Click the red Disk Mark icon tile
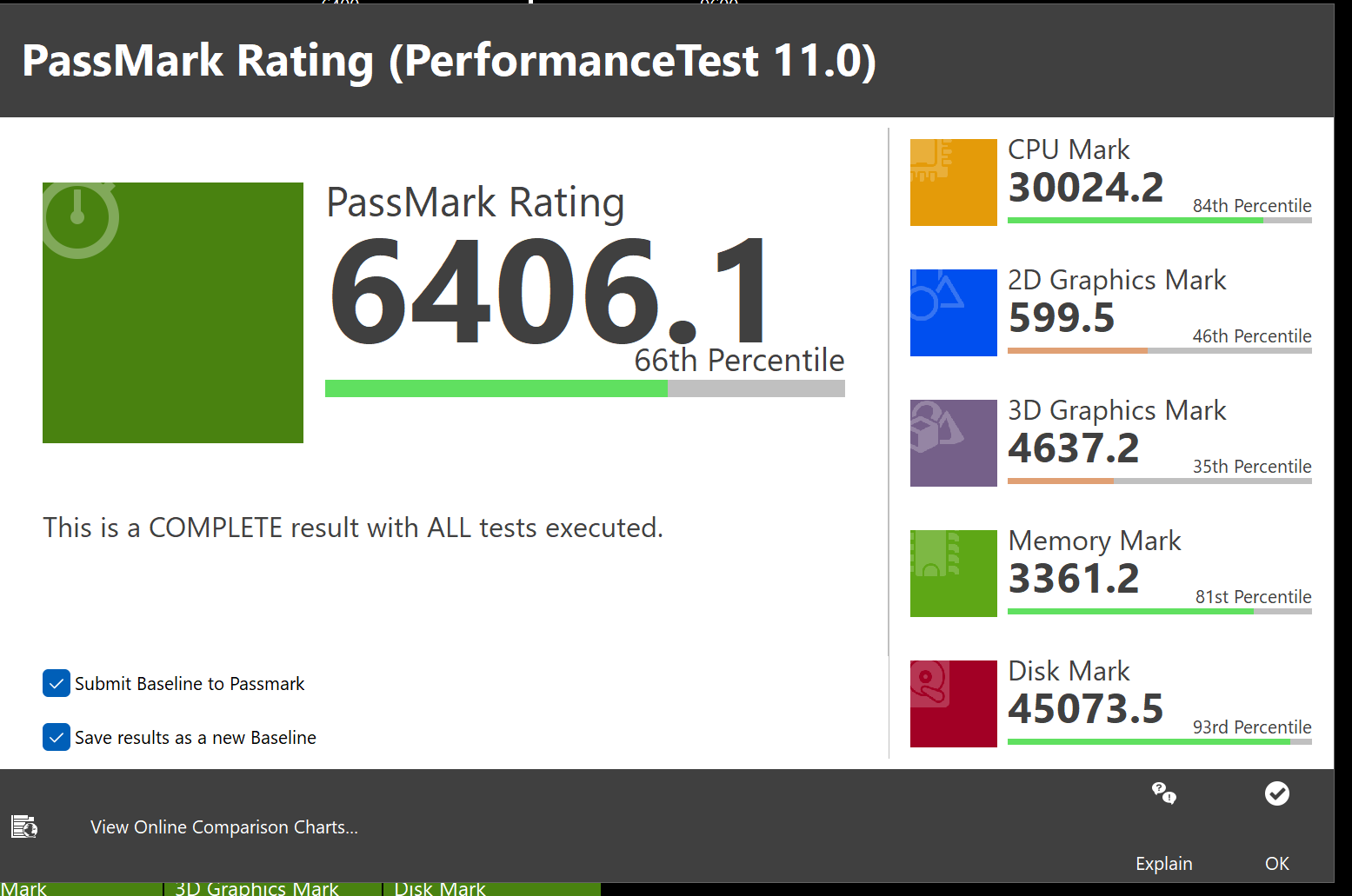The width and height of the screenshot is (1352, 896). click(953, 704)
